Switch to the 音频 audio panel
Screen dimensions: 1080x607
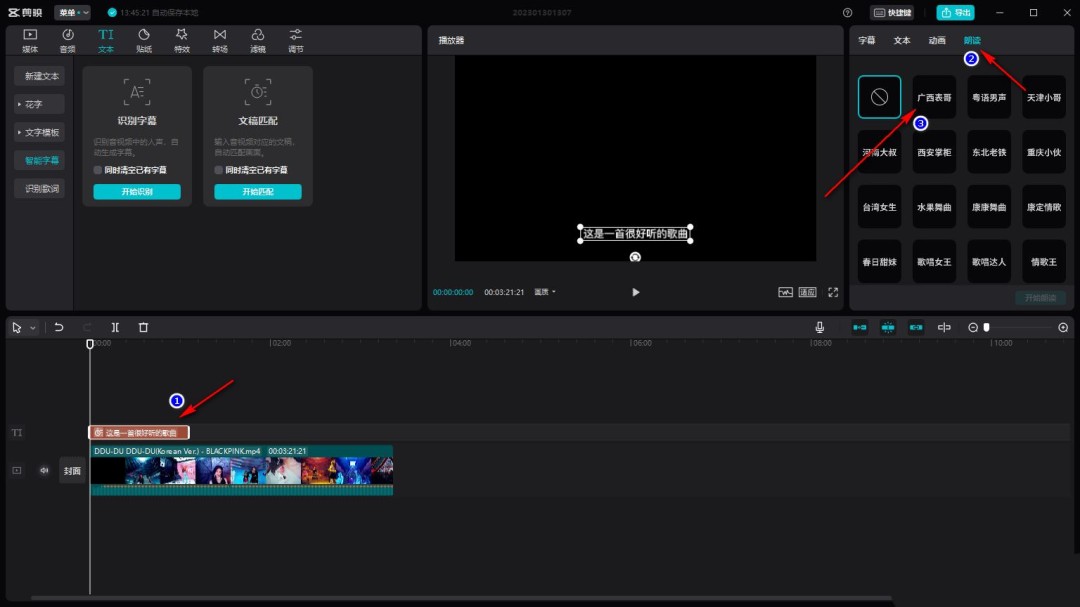point(66,38)
